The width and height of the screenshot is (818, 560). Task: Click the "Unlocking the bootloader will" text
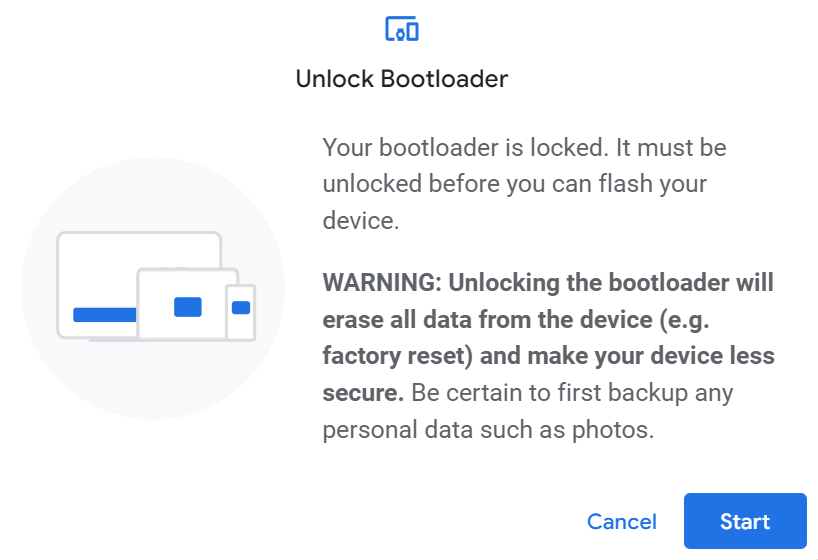(610, 281)
